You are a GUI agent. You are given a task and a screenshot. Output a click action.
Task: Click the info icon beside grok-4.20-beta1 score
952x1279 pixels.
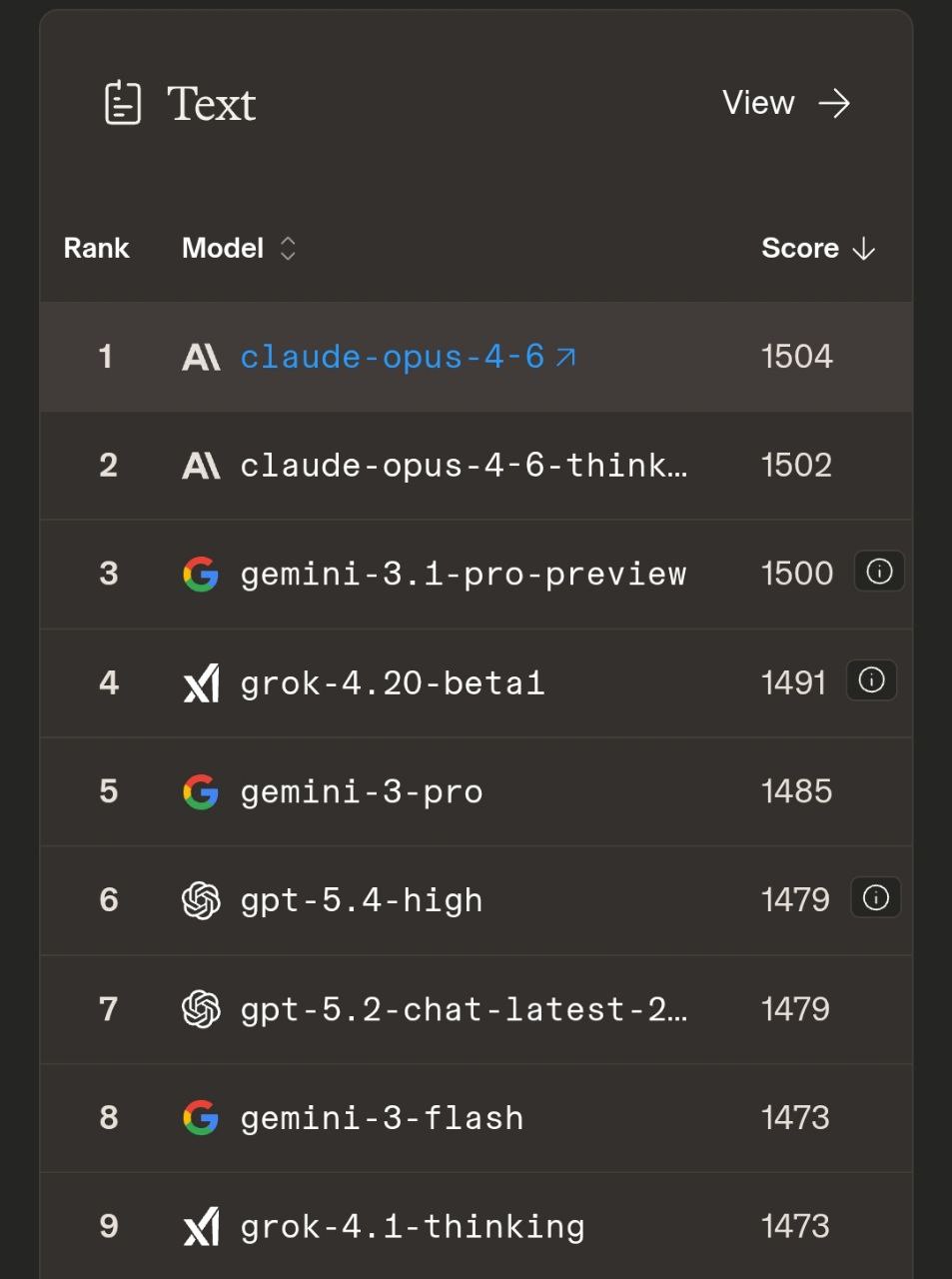(871, 680)
